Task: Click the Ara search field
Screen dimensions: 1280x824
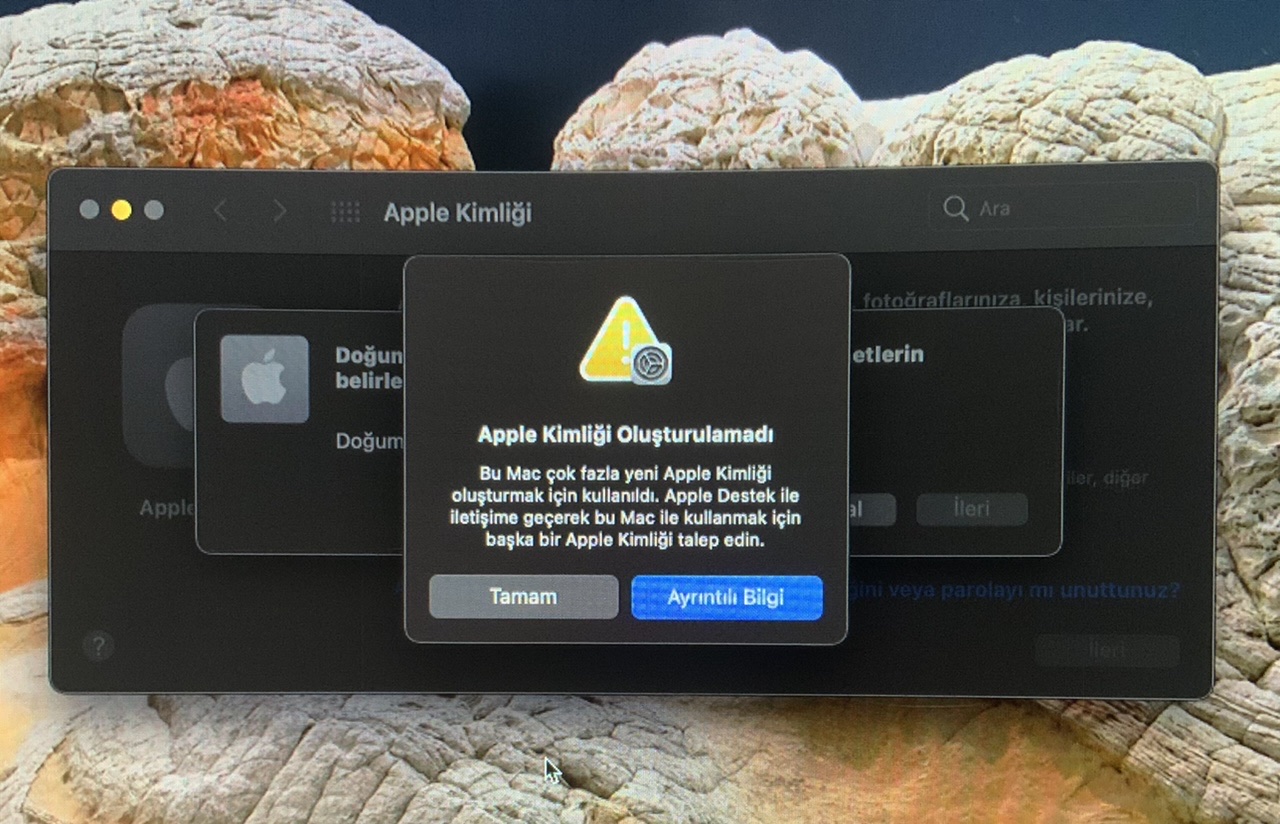Action: point(1062,208)
